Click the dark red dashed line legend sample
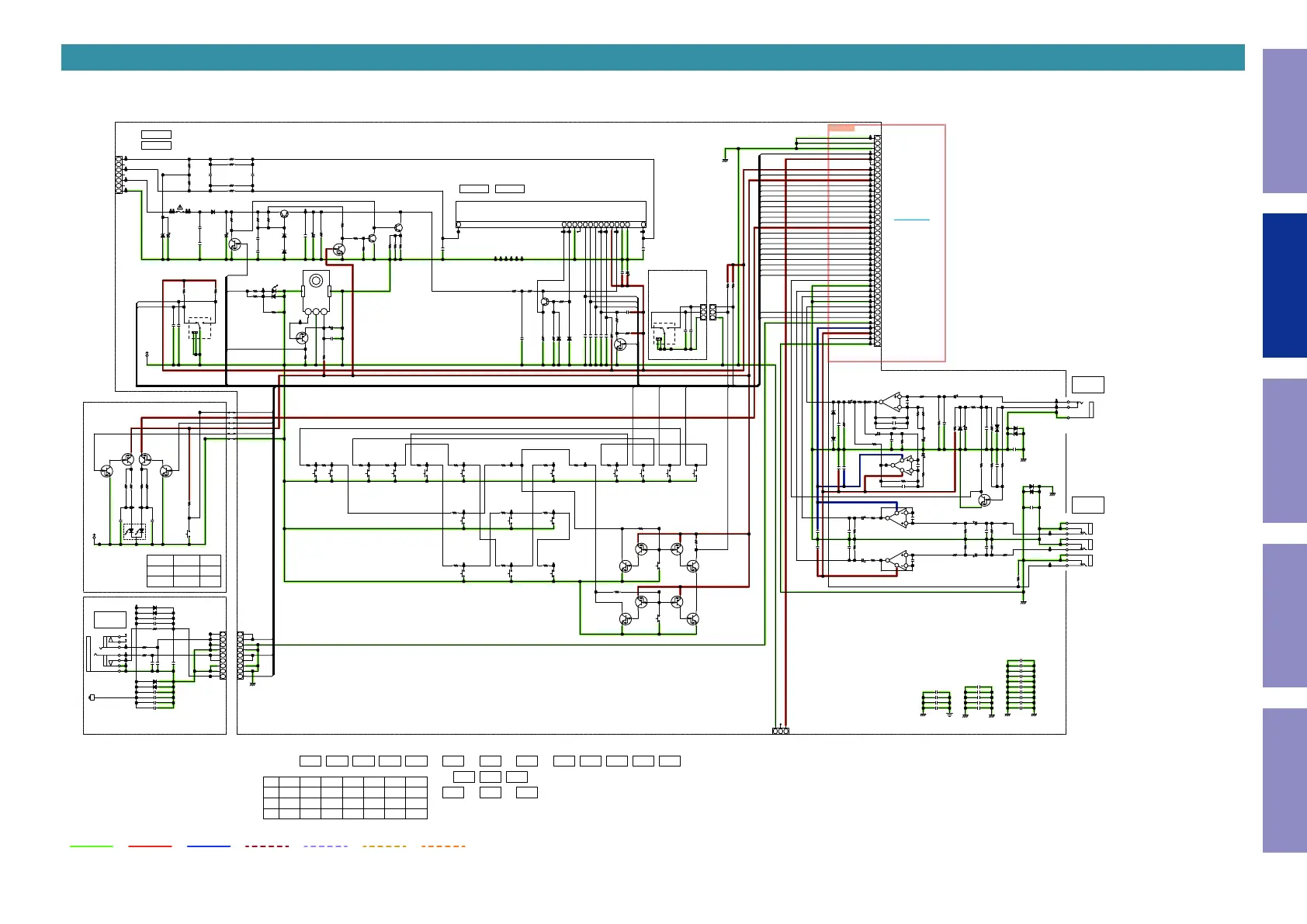This screenshot has height=924, width=1307. pyautogui.click(x=267, y=846)
